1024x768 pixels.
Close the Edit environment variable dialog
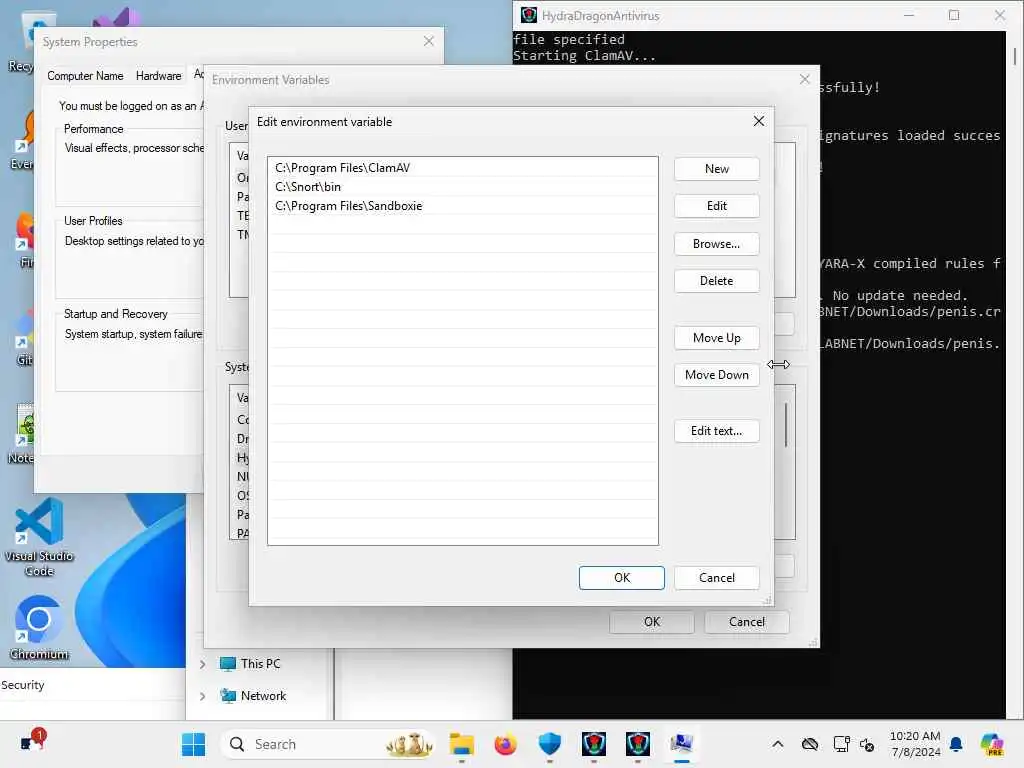(758, 121)
